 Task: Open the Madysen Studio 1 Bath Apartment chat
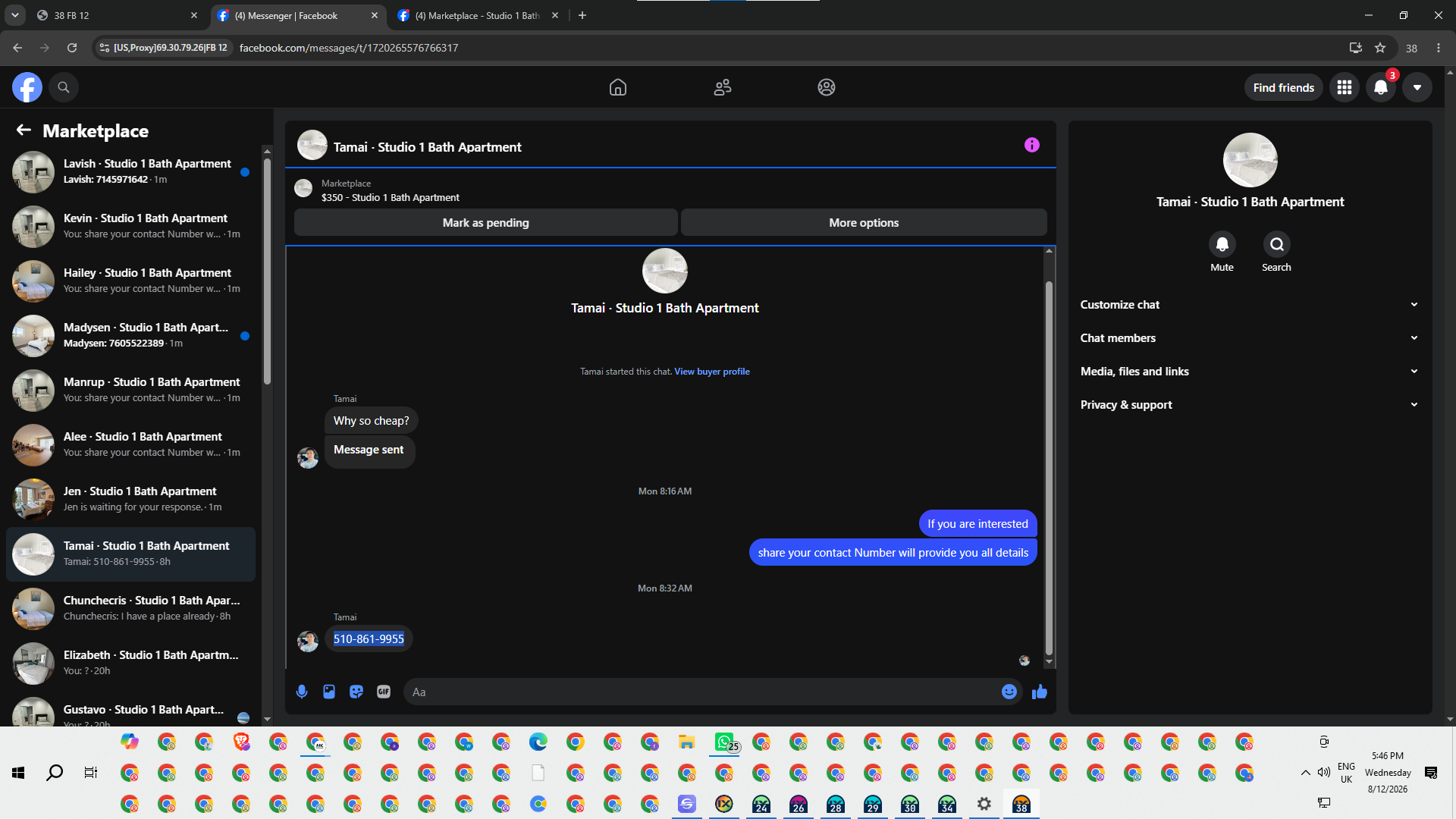(130, 335)
